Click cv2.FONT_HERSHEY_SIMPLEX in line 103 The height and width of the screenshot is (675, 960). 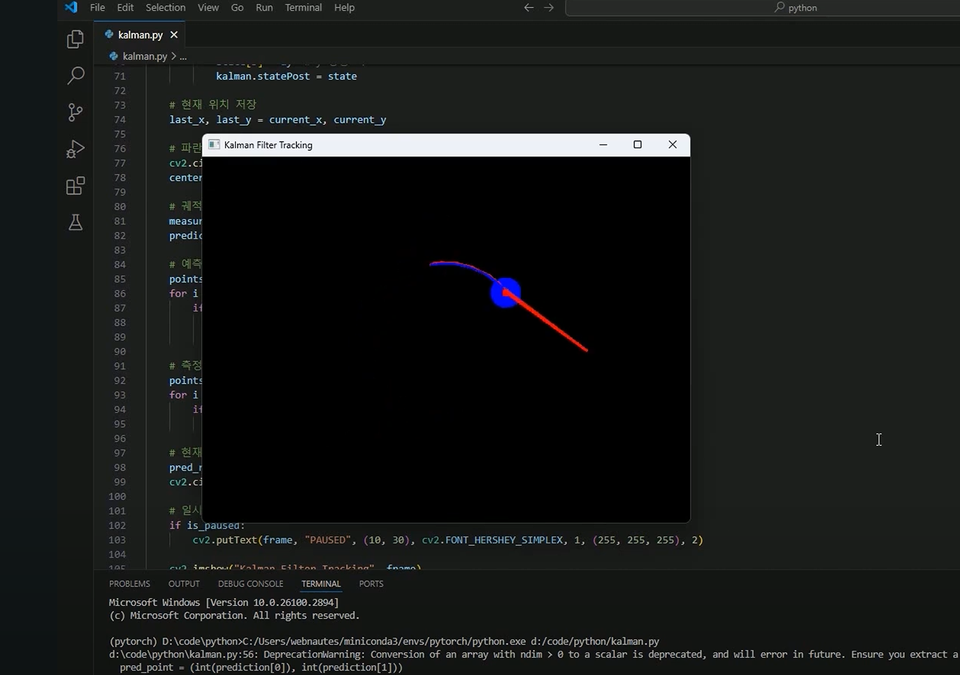click(492, 540)
